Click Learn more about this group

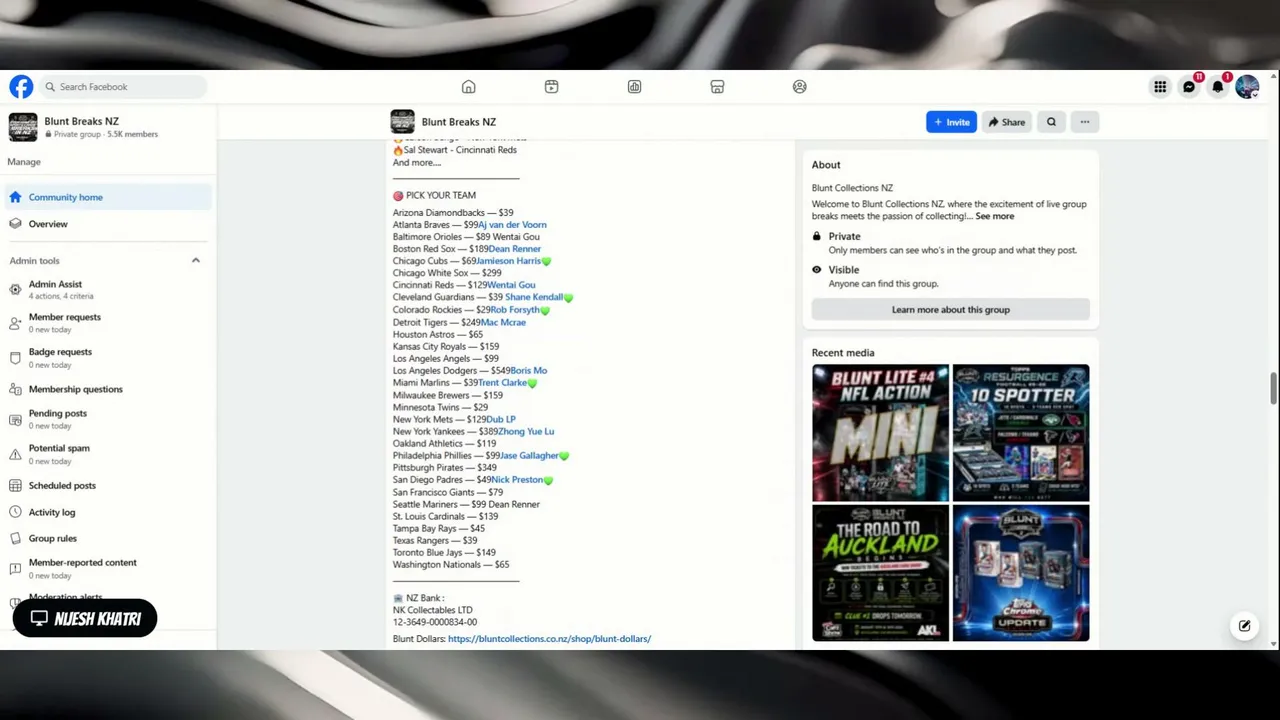coord(951,310)
